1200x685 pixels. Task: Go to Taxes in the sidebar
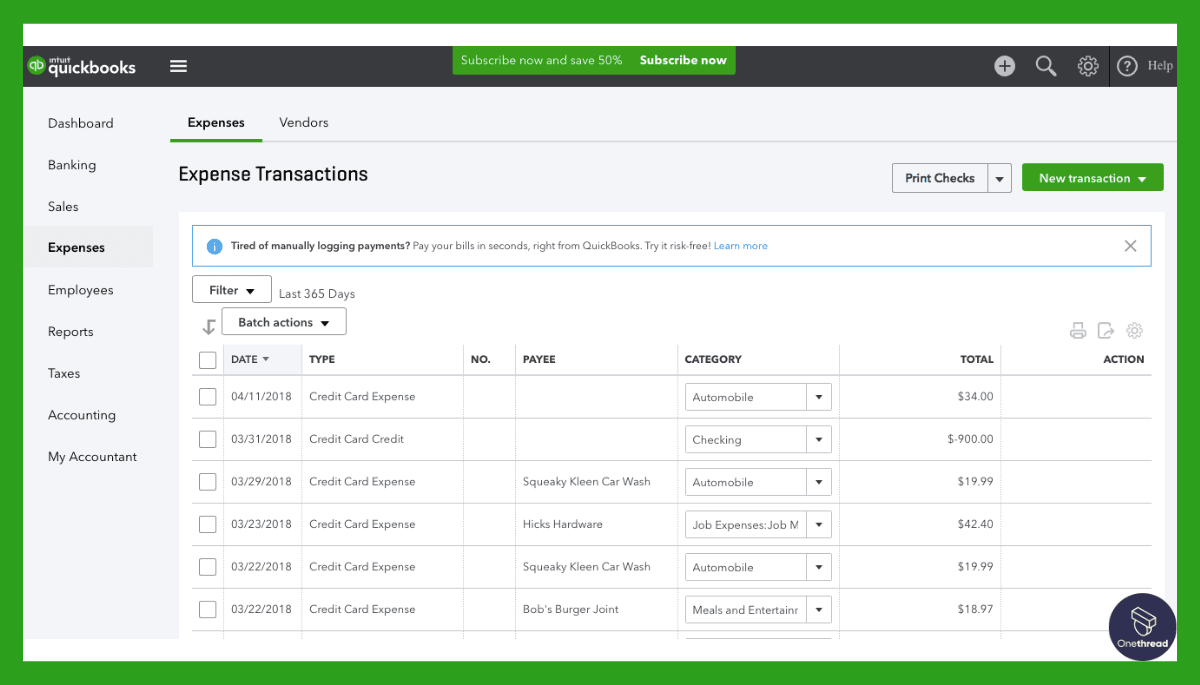64,373
